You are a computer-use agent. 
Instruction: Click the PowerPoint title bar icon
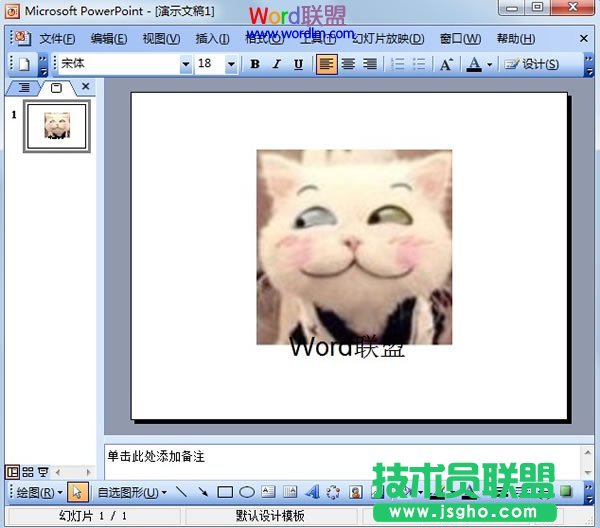click(12, 11)
